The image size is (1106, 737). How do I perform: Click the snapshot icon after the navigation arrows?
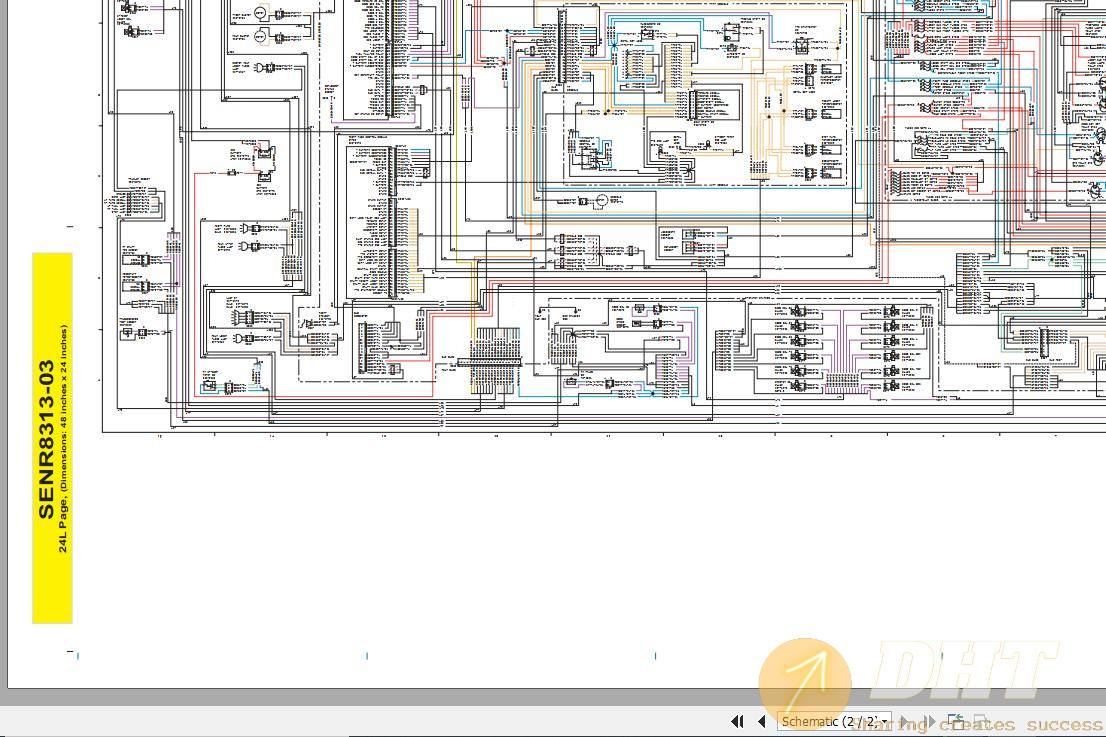pyautogui.click(x=956, y=719)
